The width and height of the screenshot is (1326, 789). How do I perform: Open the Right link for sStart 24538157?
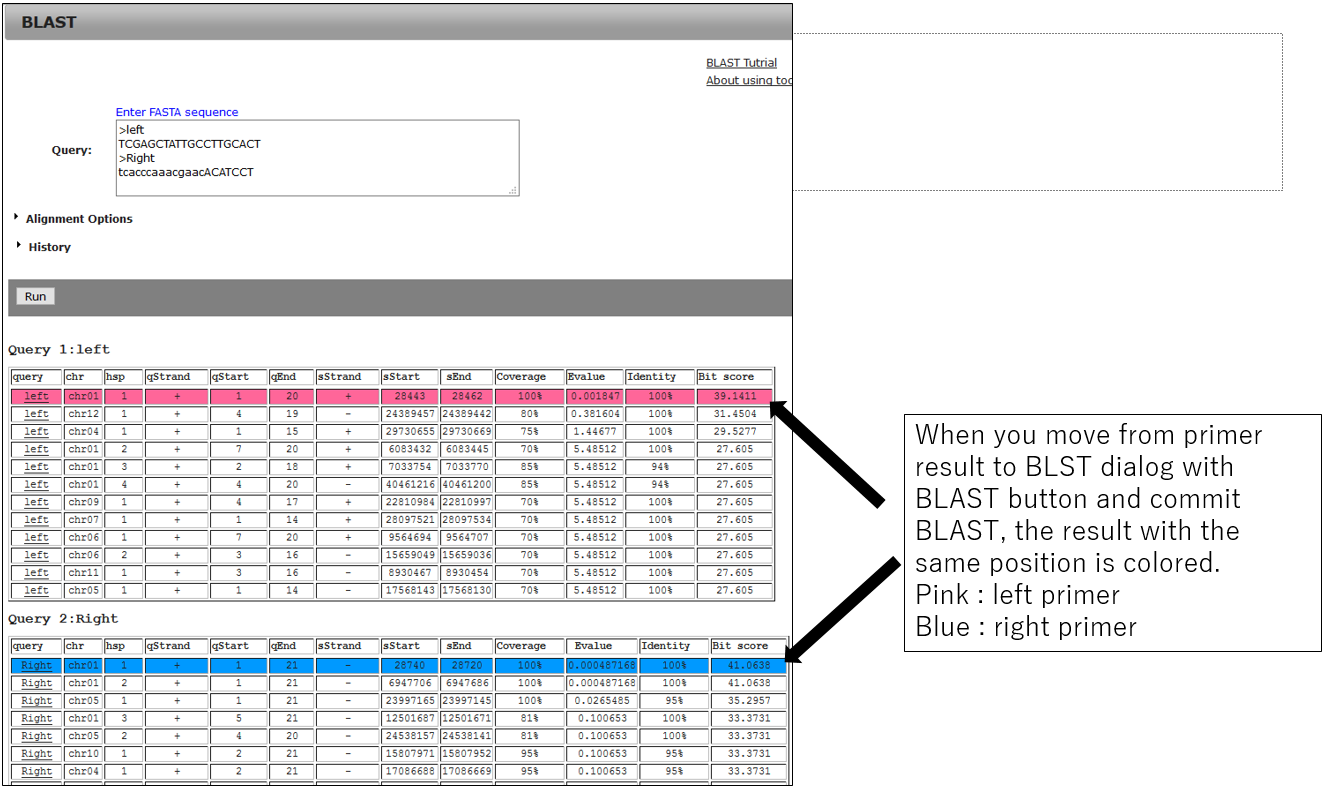coord(36,736)
